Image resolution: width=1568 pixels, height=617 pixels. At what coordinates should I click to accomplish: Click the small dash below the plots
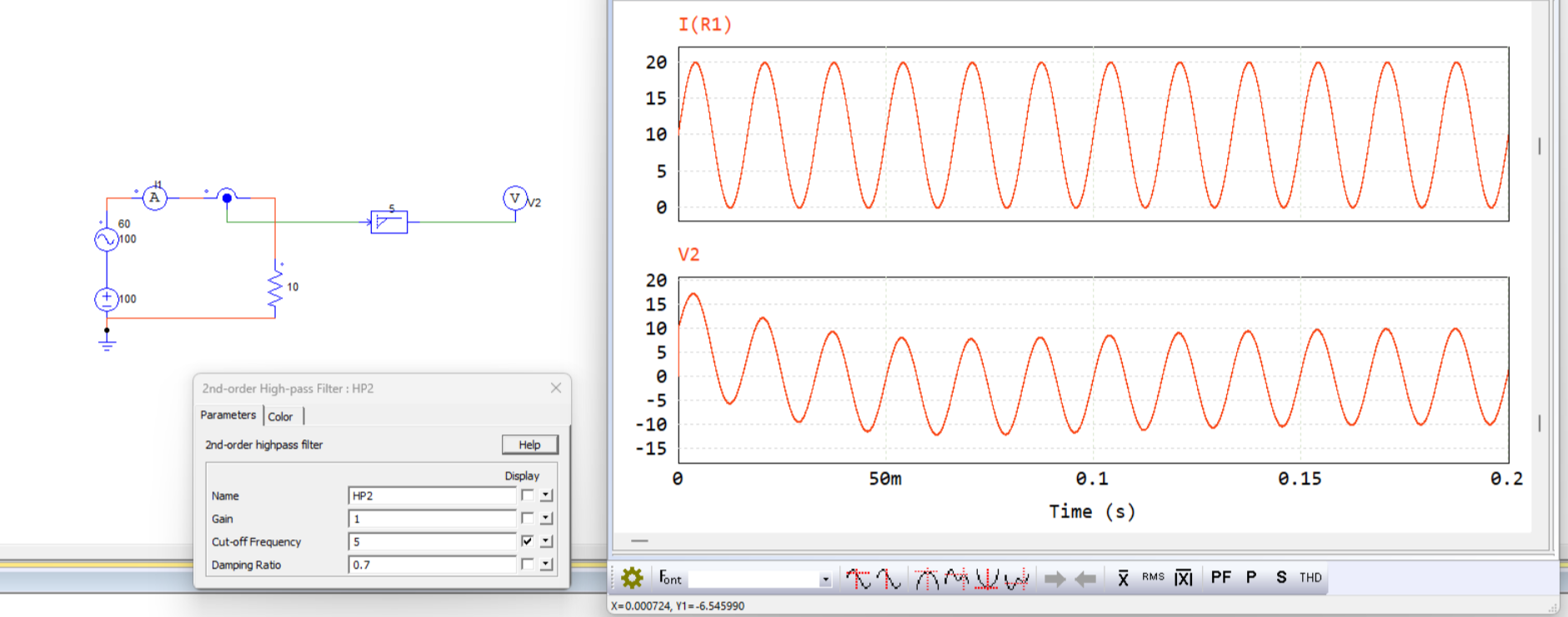(x=639, y=541)
